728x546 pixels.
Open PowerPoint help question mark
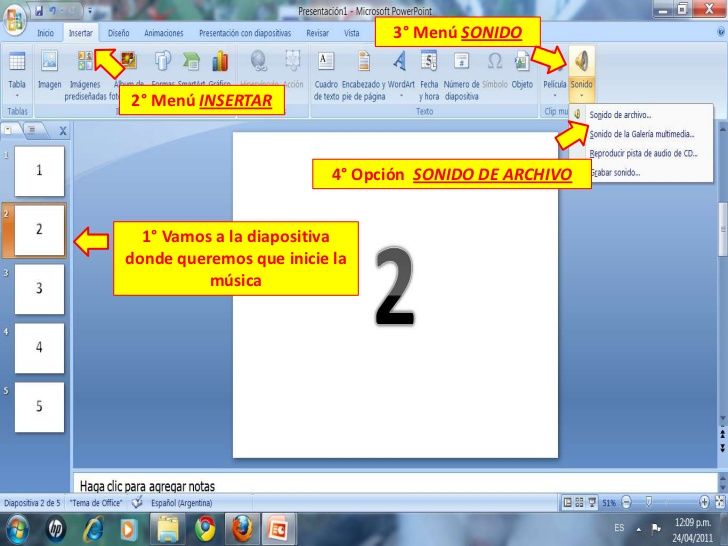tap(721, 32)
